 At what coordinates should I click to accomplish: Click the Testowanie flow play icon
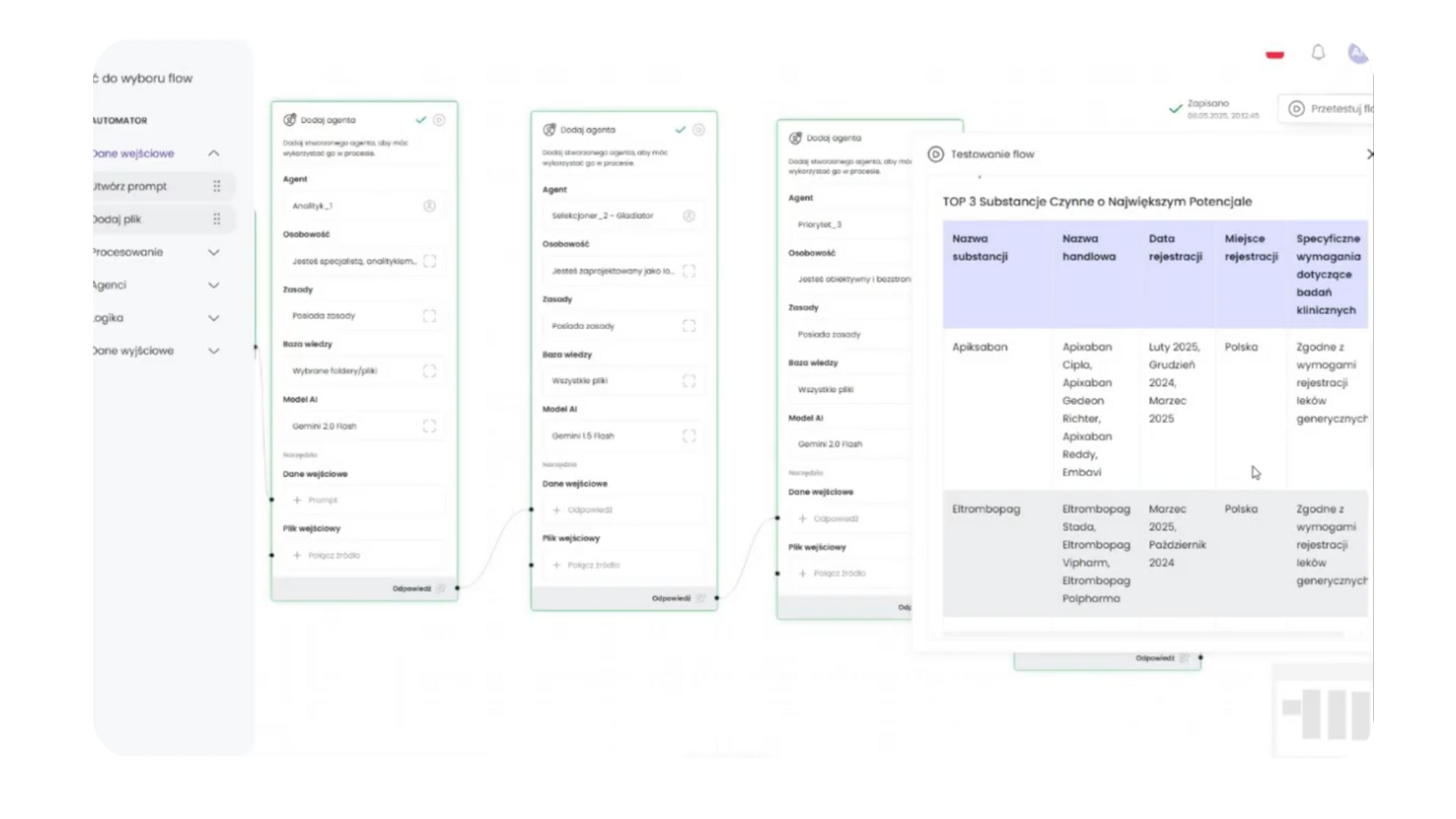point(936,154)
